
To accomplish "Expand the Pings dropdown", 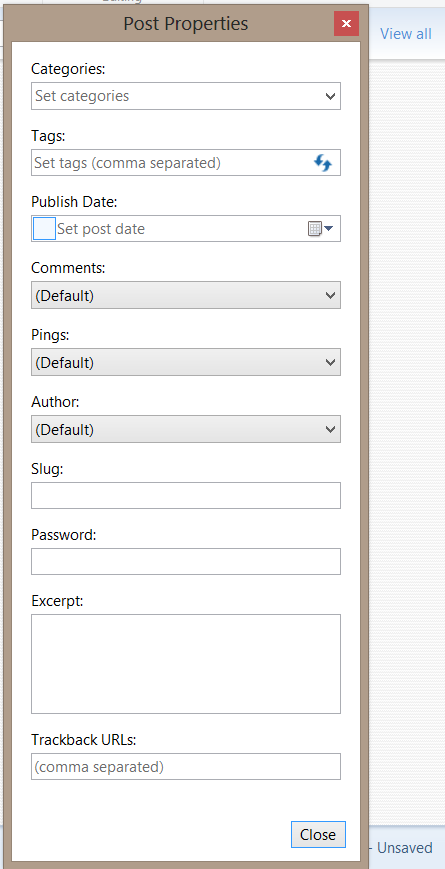I will click(186, 362).
